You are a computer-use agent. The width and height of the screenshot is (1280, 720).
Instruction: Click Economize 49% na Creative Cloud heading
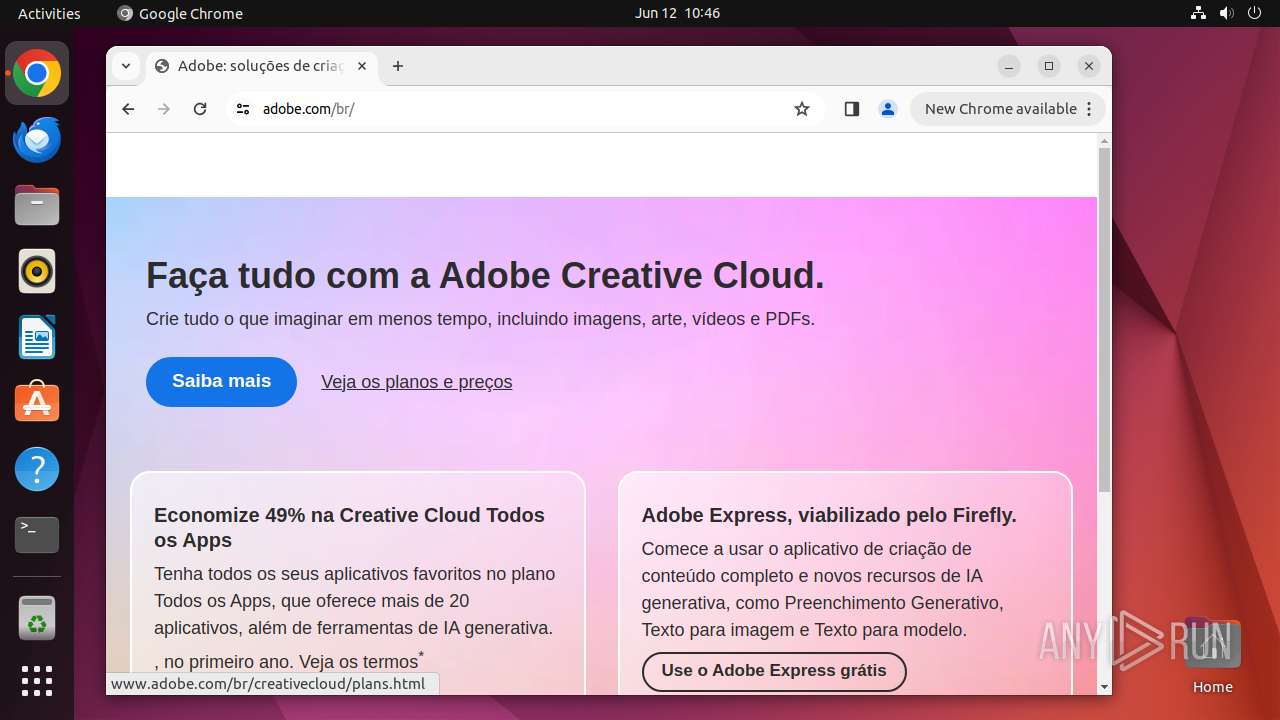coord(349,527)
